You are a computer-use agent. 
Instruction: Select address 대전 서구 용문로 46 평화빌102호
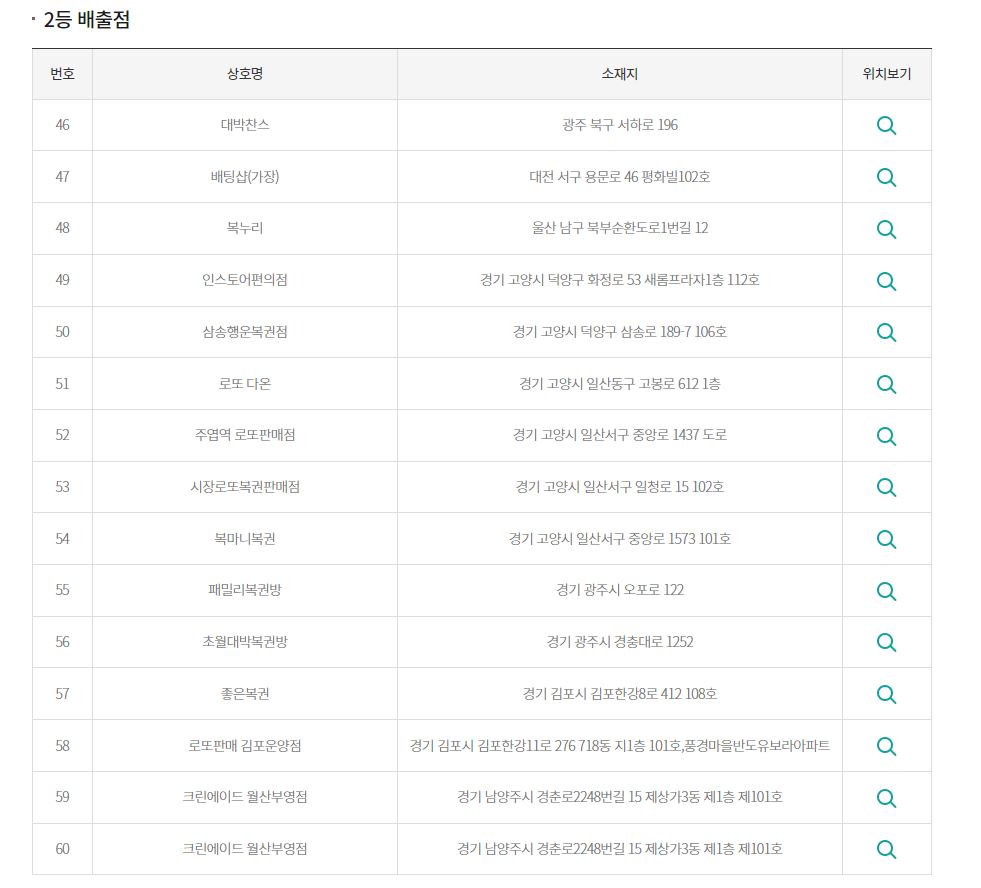pyautogui.click(x=619, y=177)
